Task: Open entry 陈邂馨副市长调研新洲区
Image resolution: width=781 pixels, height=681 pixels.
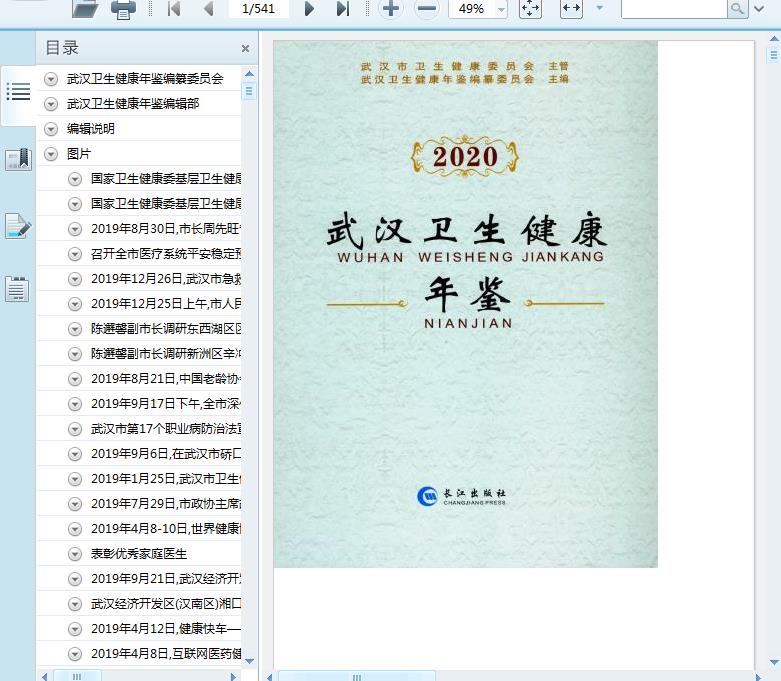Action: click(166, 354)
